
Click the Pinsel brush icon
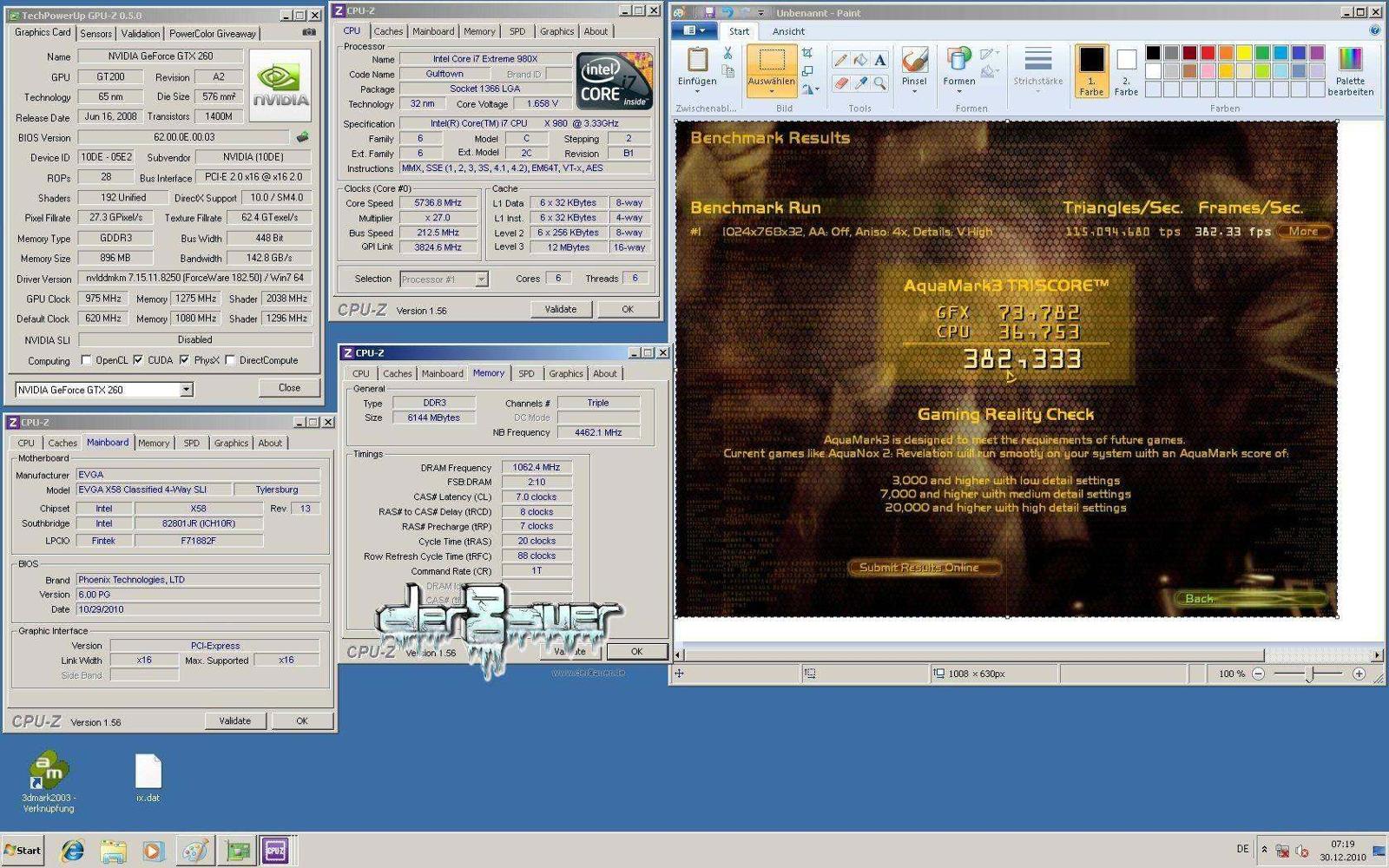pyautogui.click(x=914, y=59)
